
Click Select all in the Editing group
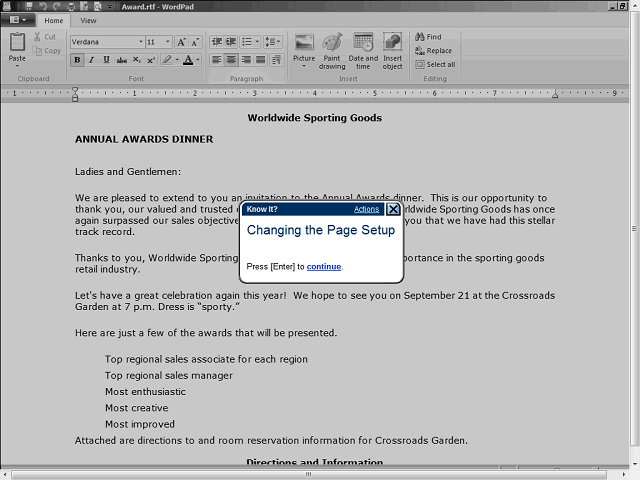[x=435, y=64]
